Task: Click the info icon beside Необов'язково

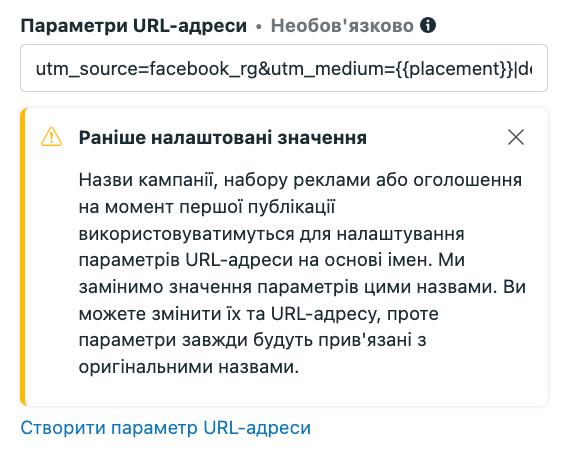Action: click(x=428, y=25)
